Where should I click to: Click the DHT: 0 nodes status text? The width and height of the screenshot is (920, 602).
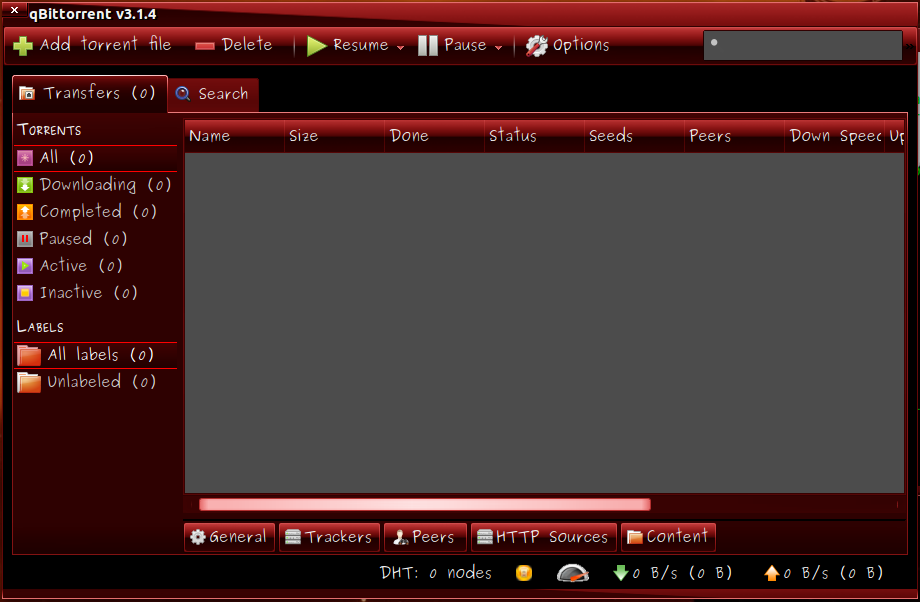tap(435, 573)
